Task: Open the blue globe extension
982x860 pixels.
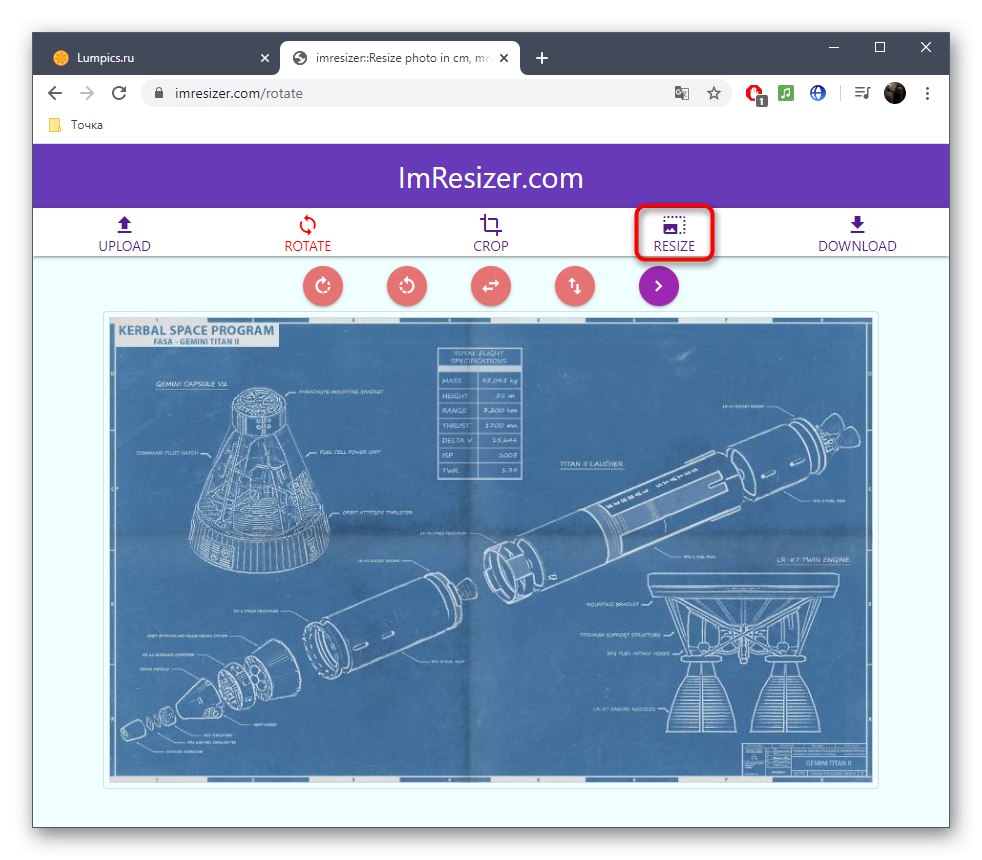Action: point(817,93)
